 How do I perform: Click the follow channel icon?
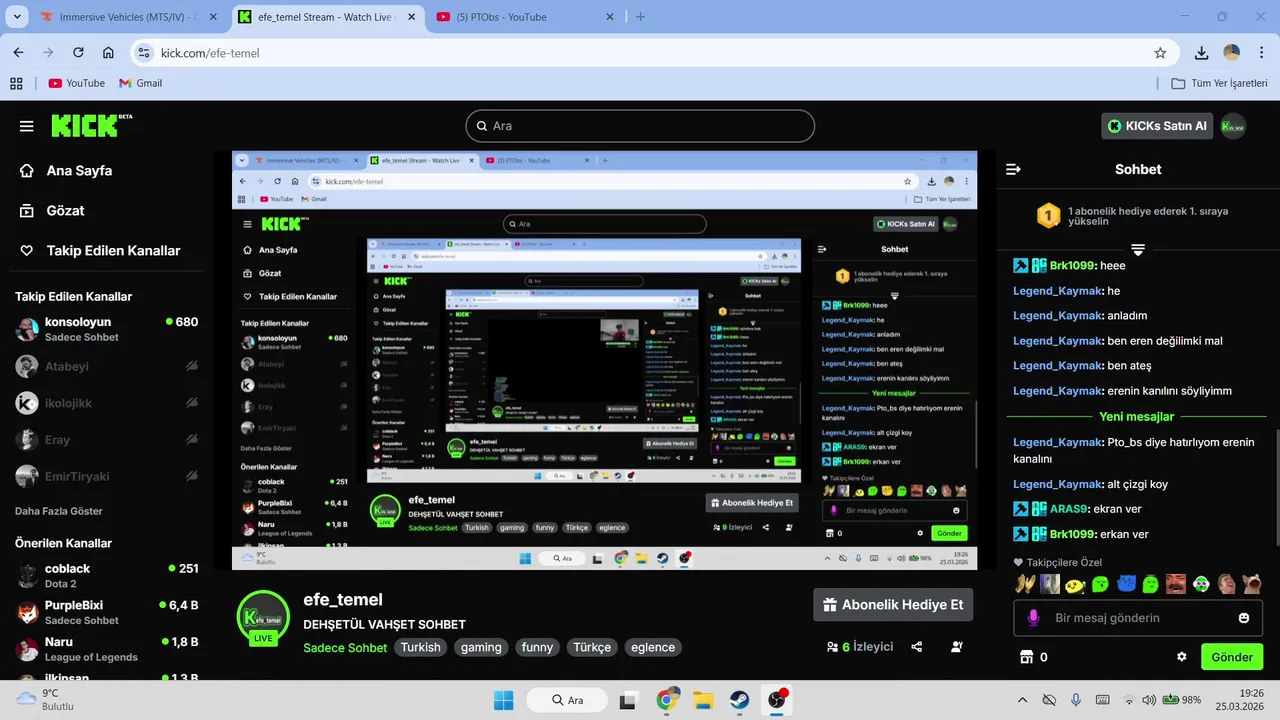(x=957, y=647)
